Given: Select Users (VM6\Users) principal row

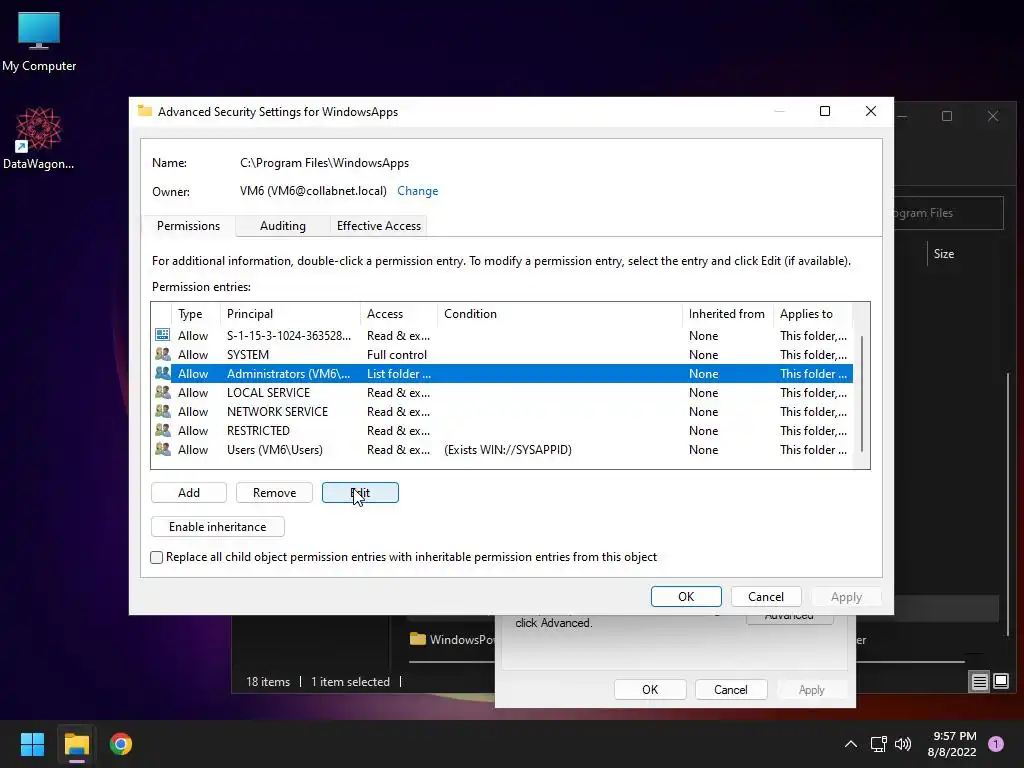Looking at the screenshot, I should point(502,449).
